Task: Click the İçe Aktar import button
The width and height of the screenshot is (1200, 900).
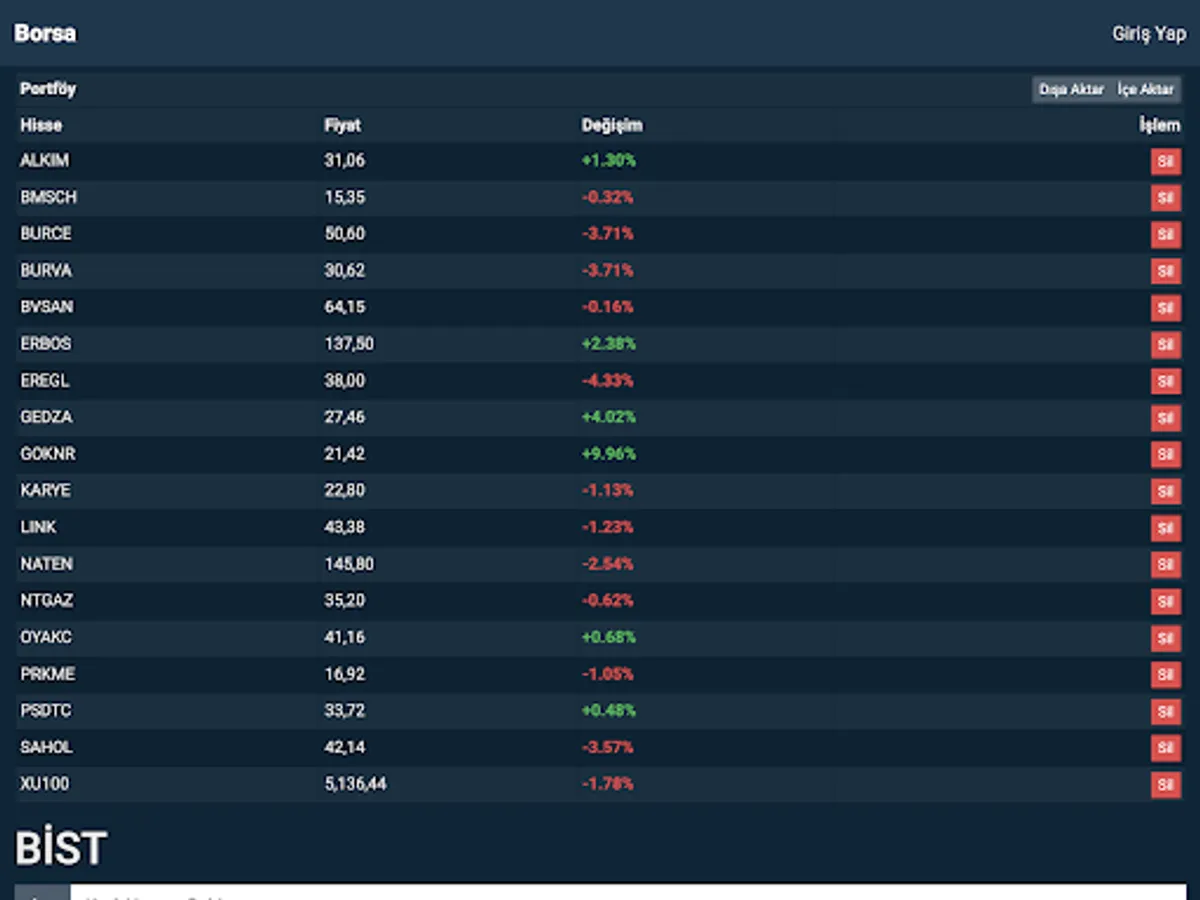Action: coord(1146,90)
